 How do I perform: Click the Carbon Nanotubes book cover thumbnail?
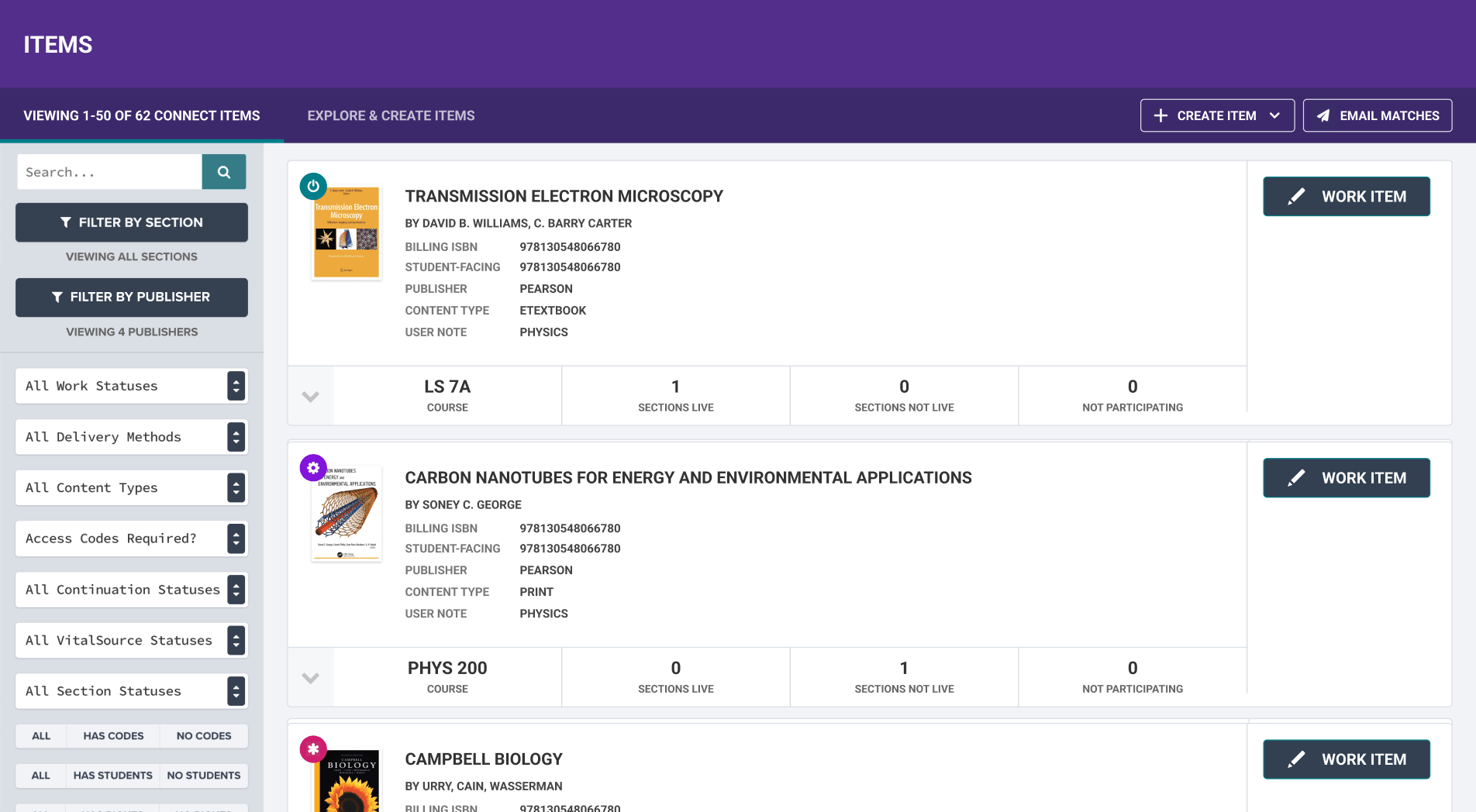[347, 513]
